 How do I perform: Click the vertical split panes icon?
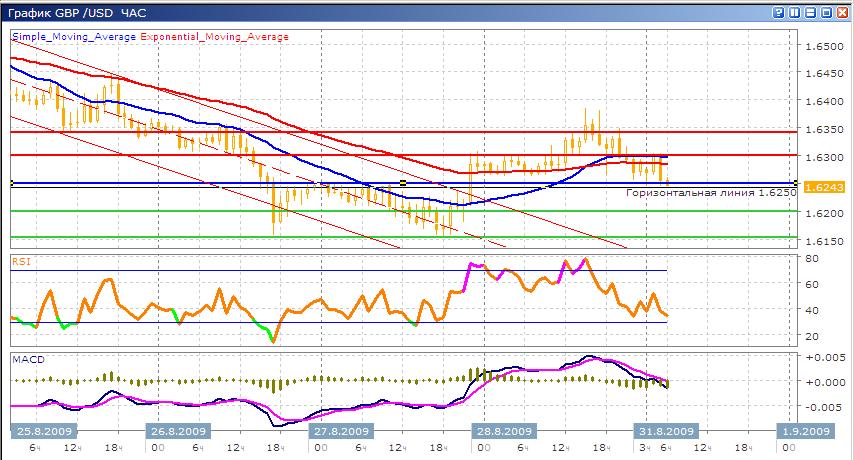tap(794, 13)
